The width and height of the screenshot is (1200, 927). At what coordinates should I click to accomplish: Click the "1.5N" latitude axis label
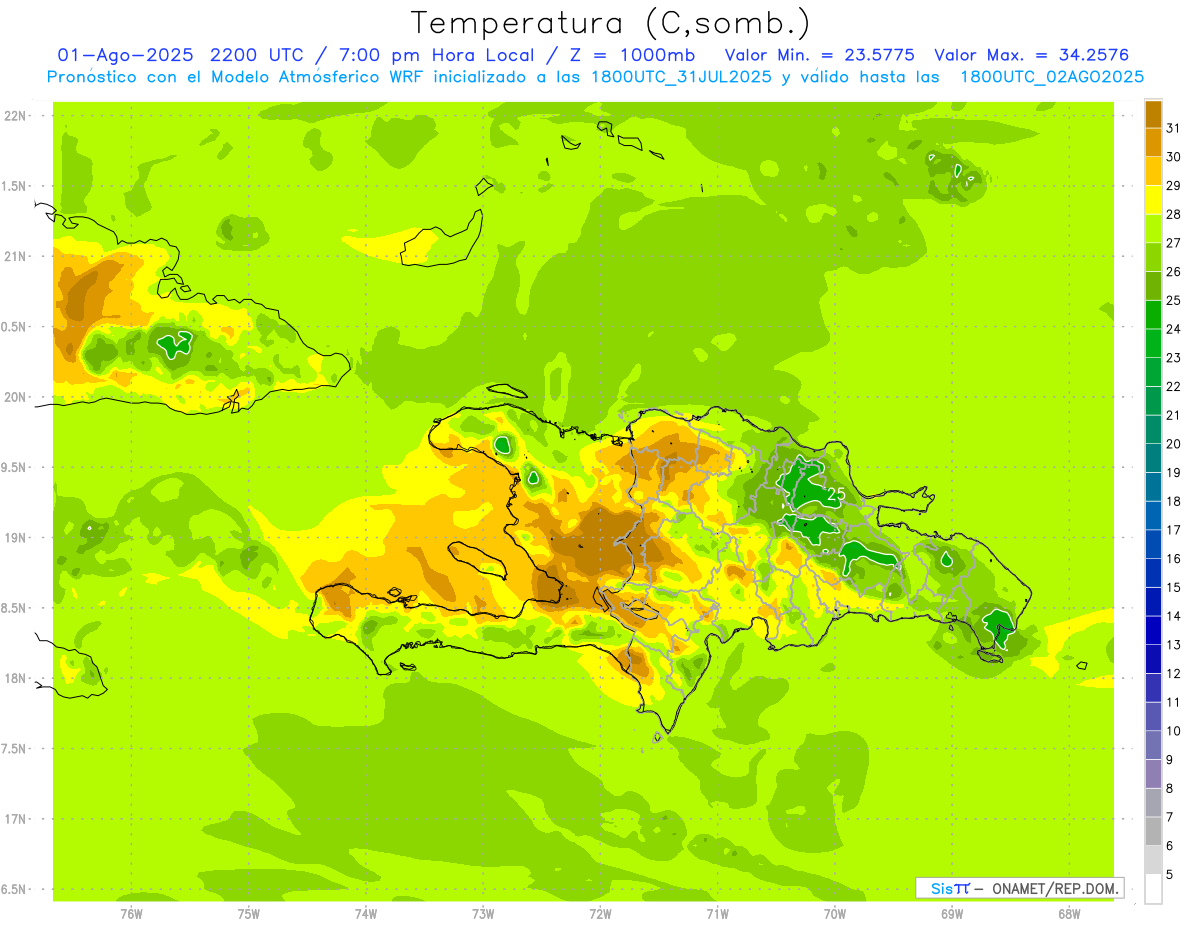pos(14,186)
